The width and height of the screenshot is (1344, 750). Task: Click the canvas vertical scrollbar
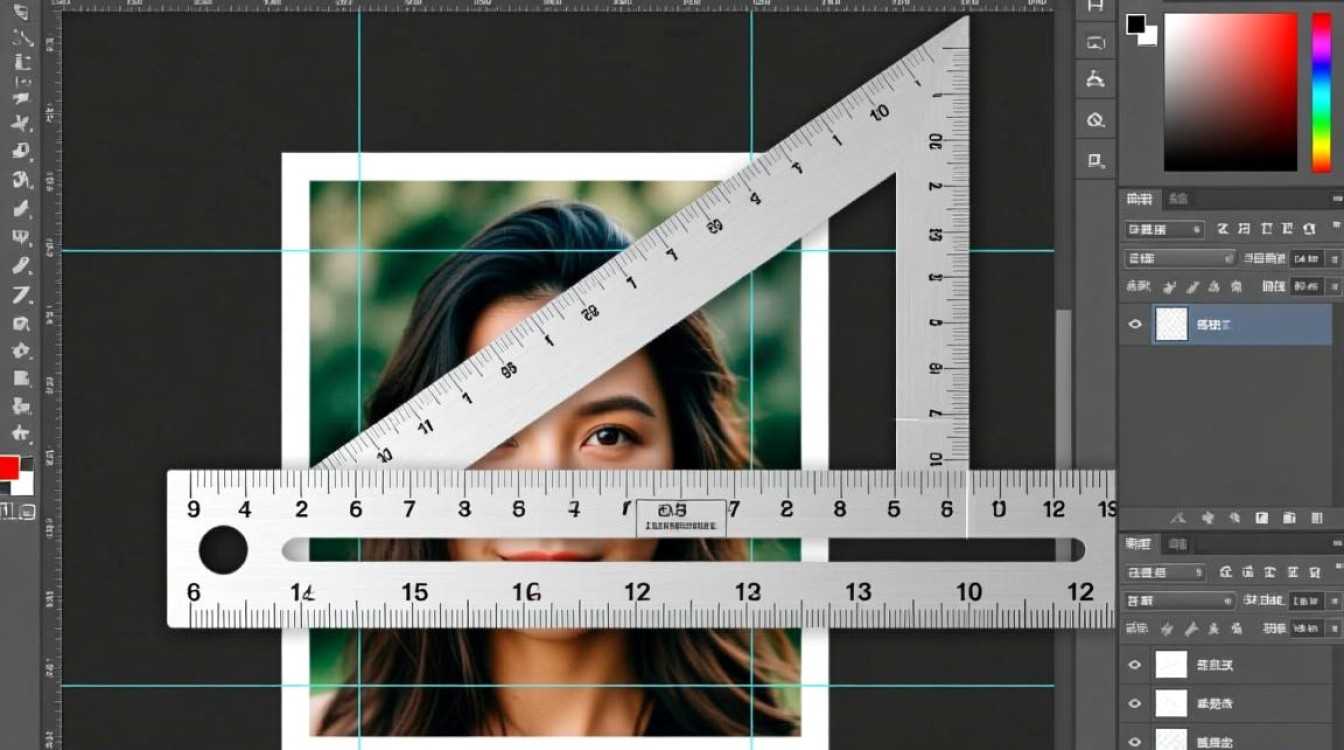click(x=1063, y=390)
